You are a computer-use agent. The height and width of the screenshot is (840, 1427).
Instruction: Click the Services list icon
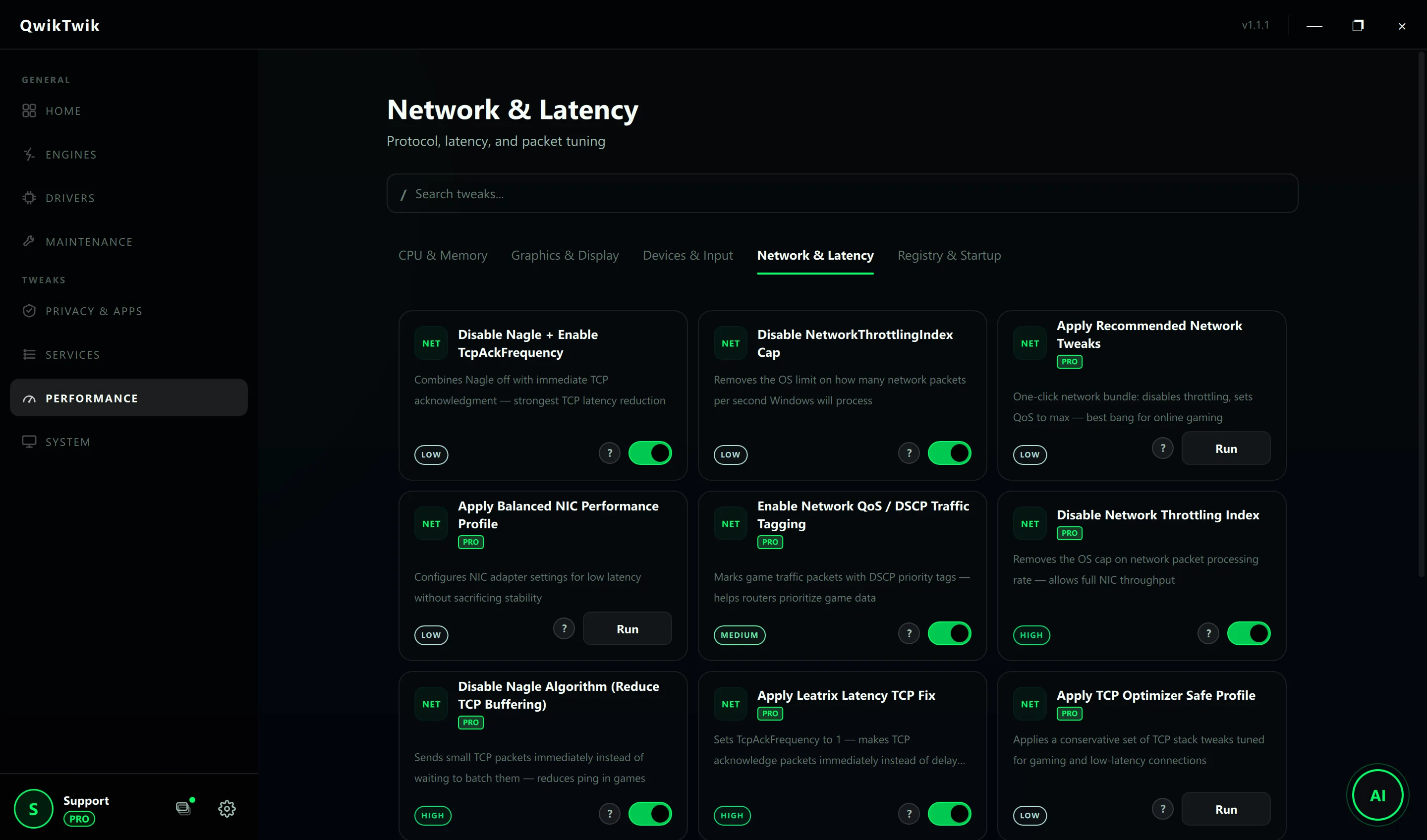coord(29,354)
